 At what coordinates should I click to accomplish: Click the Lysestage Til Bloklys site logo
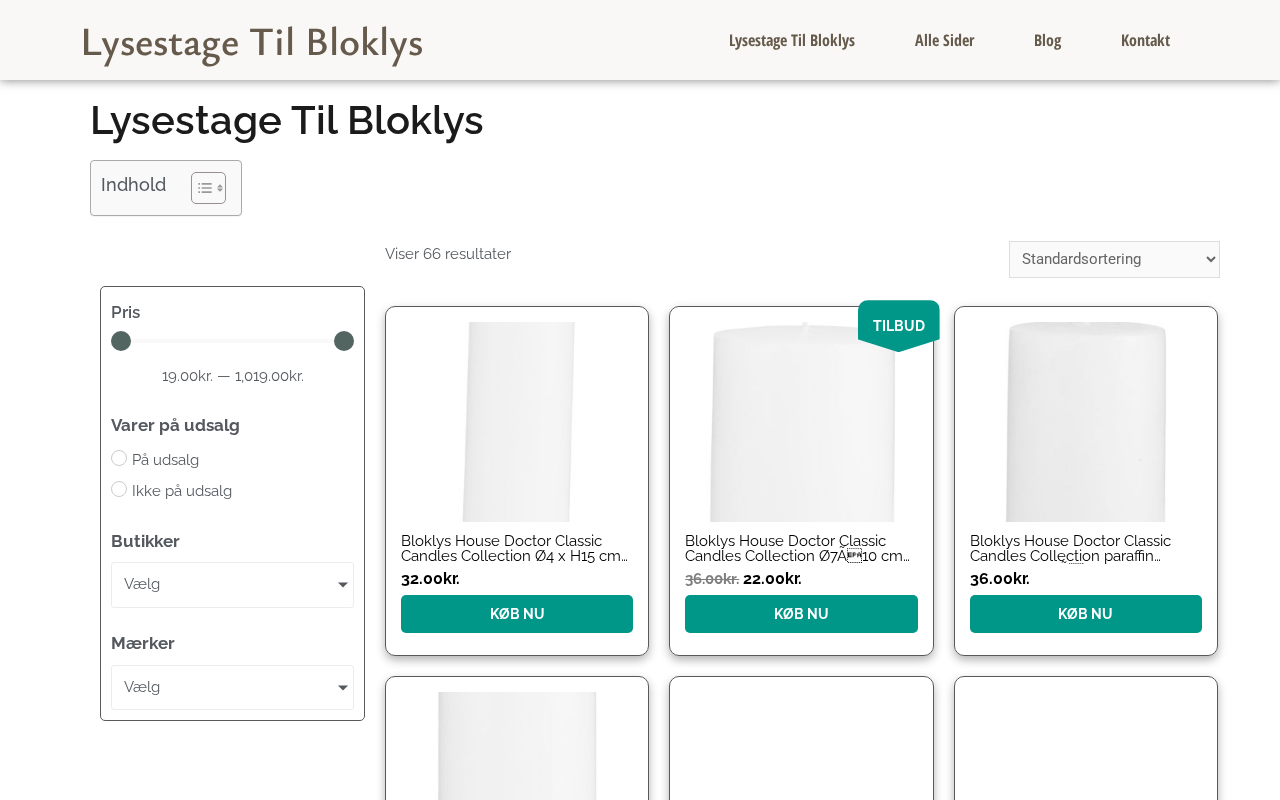click(x=252, y=44)
